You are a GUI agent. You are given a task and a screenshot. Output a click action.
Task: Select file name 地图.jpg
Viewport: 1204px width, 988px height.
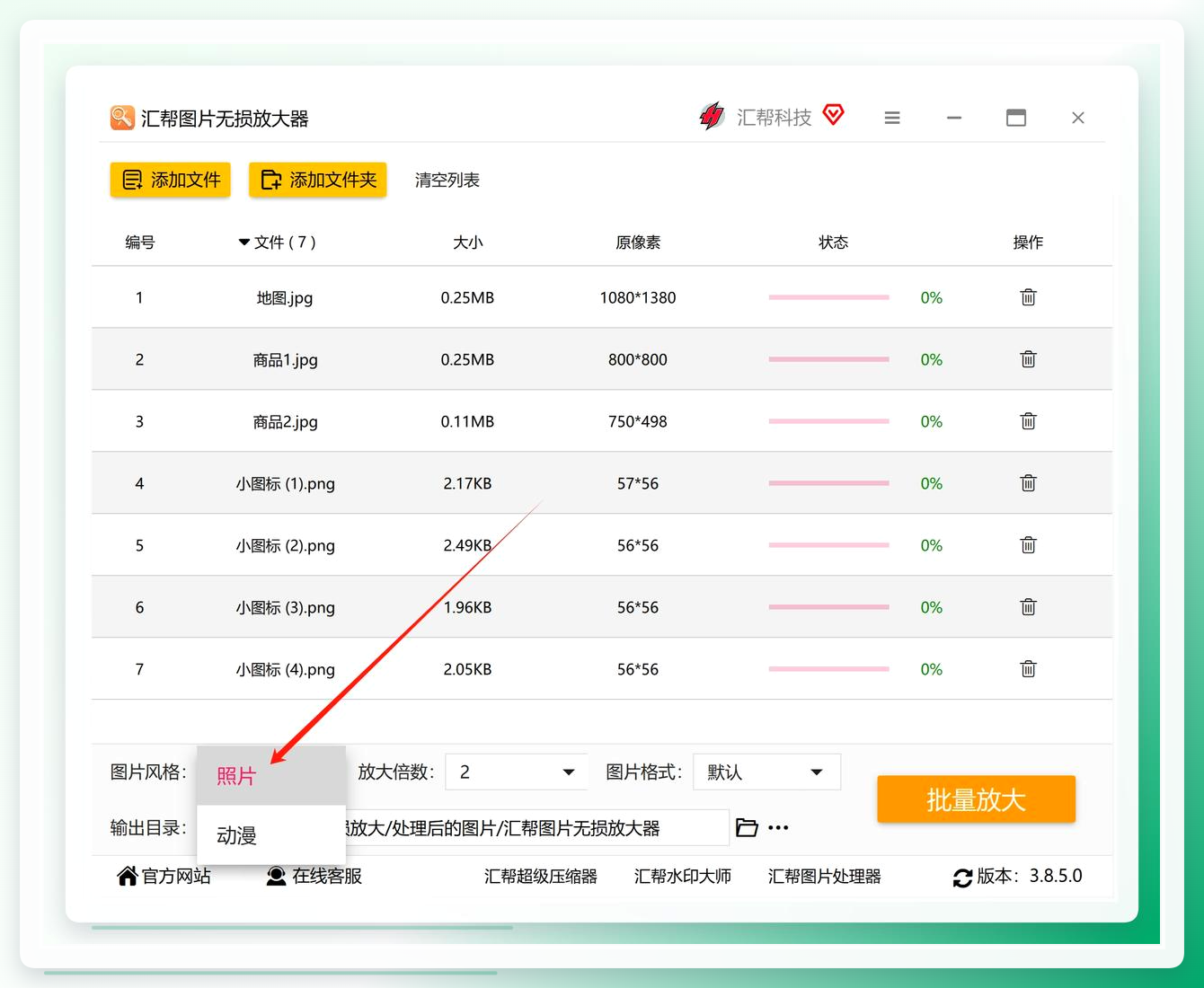(x=285, y=298)
